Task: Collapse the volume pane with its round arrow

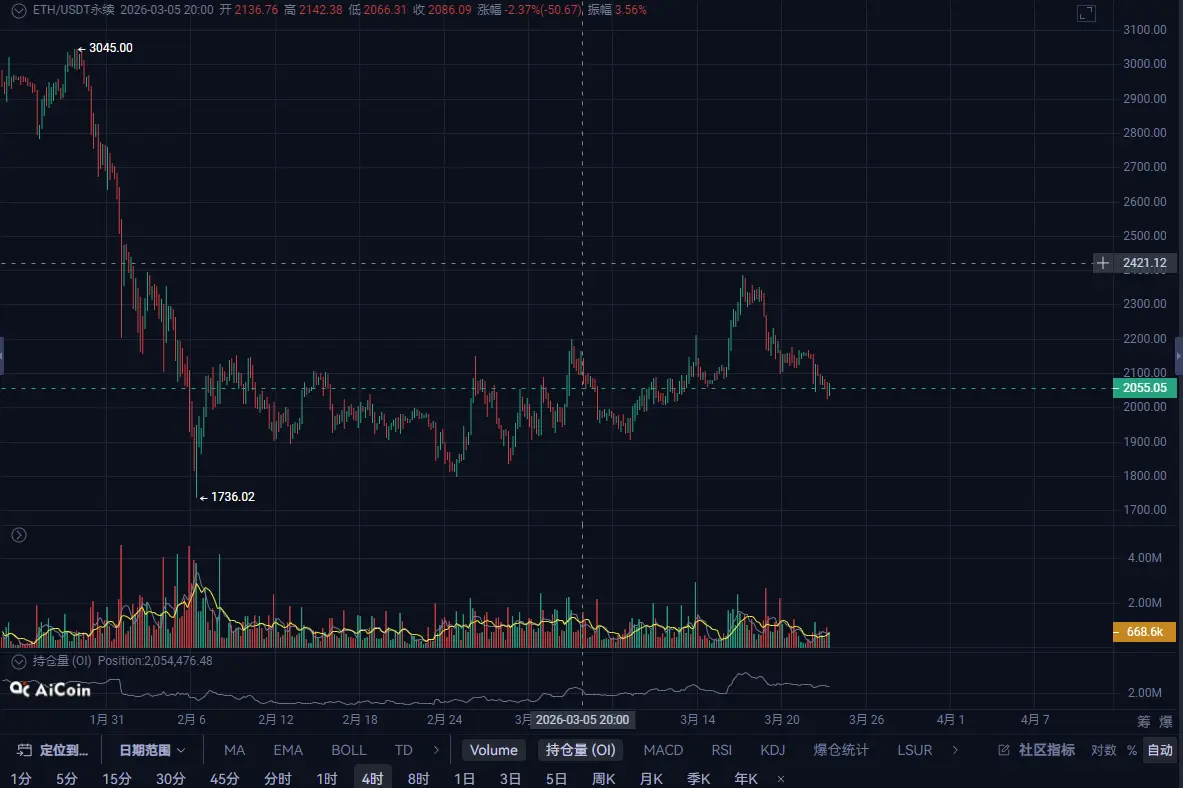Action: pyautogui.click(x=19, y=535)
